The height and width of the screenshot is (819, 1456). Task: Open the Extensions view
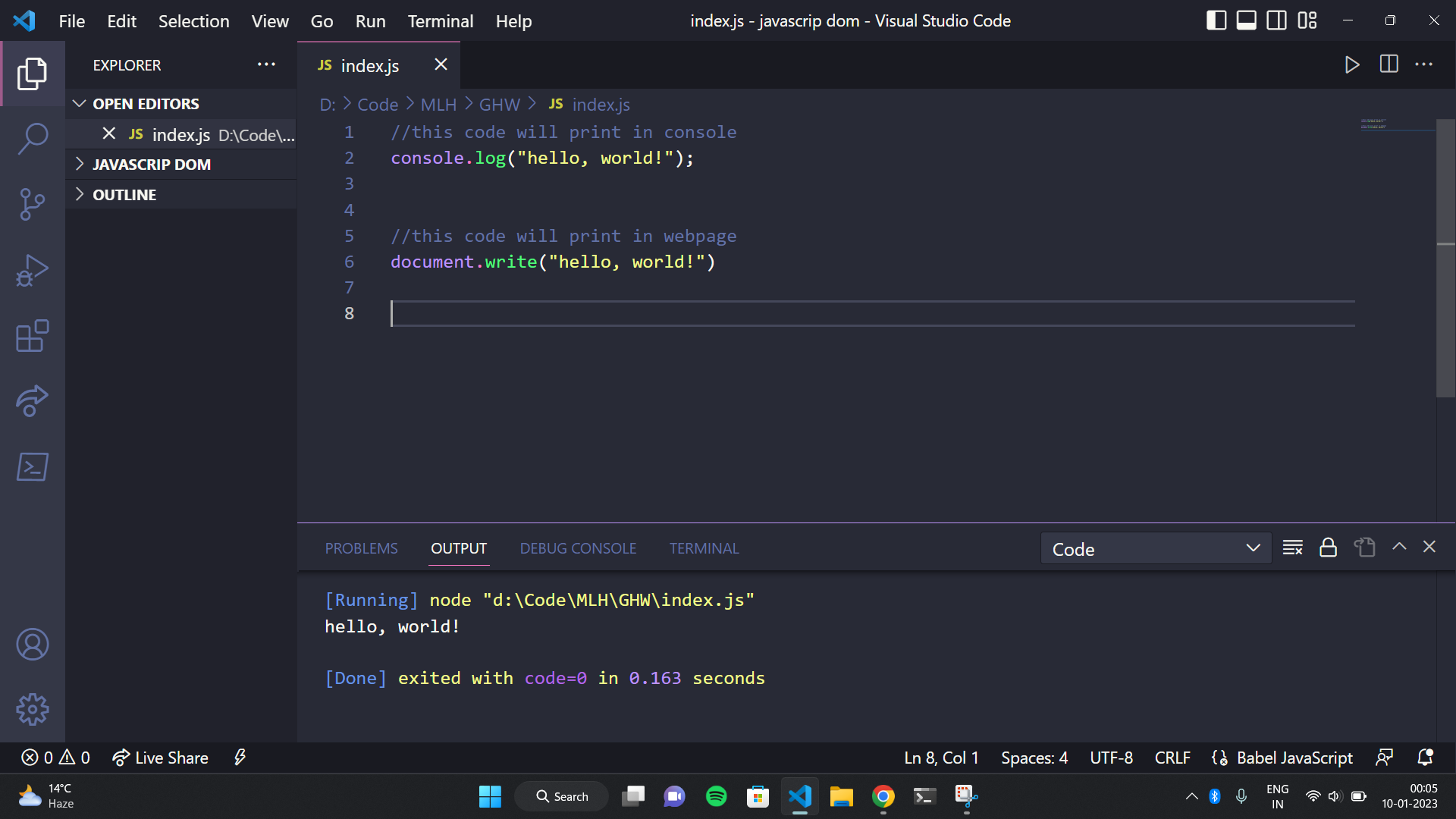[x=32, y=336]
